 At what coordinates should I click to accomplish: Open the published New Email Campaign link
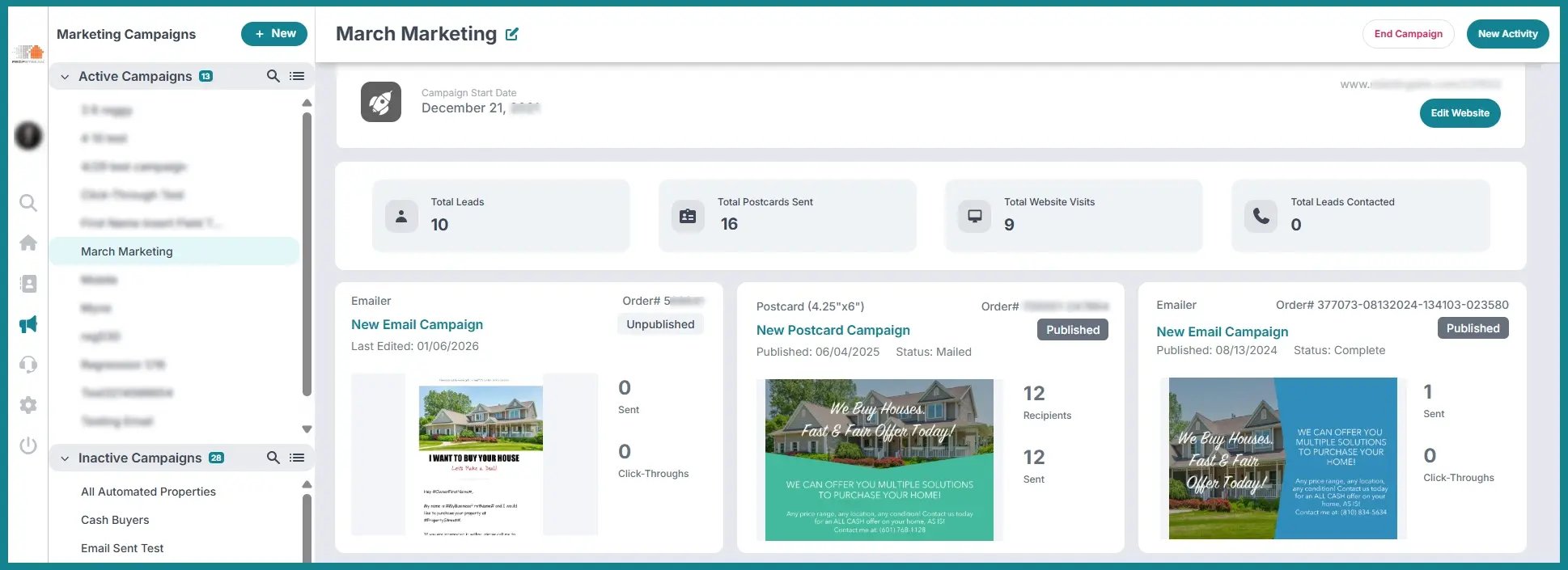pos(1222,331)
